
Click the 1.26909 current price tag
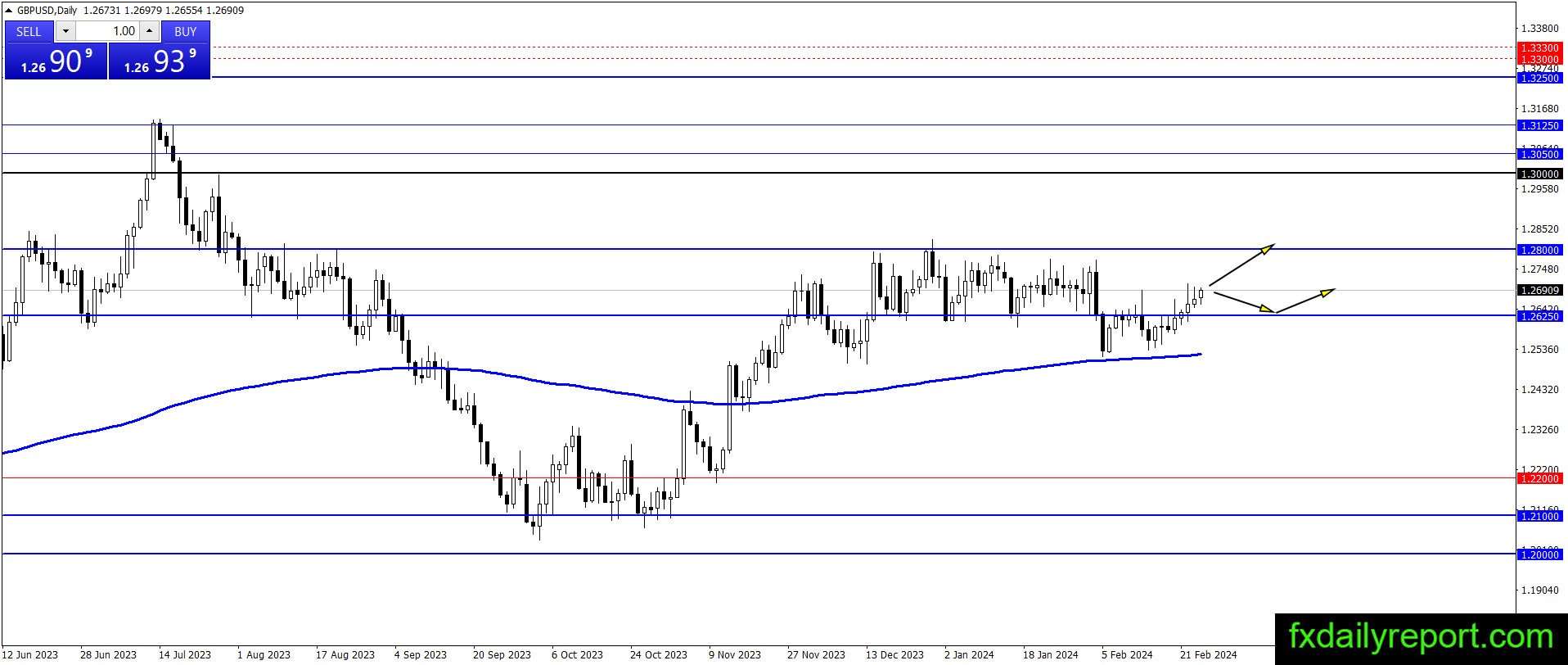click(x=1539, y=290)
